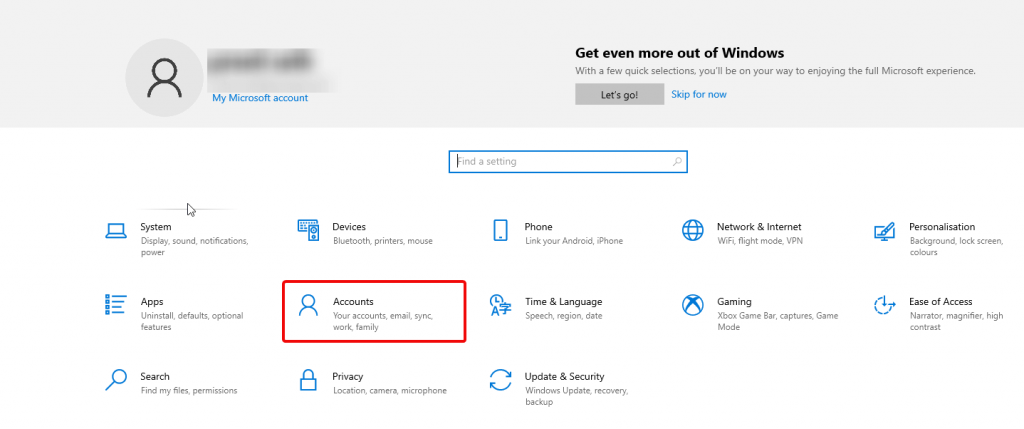Click 'Get even more out of Windows' heading

[680, 53]
